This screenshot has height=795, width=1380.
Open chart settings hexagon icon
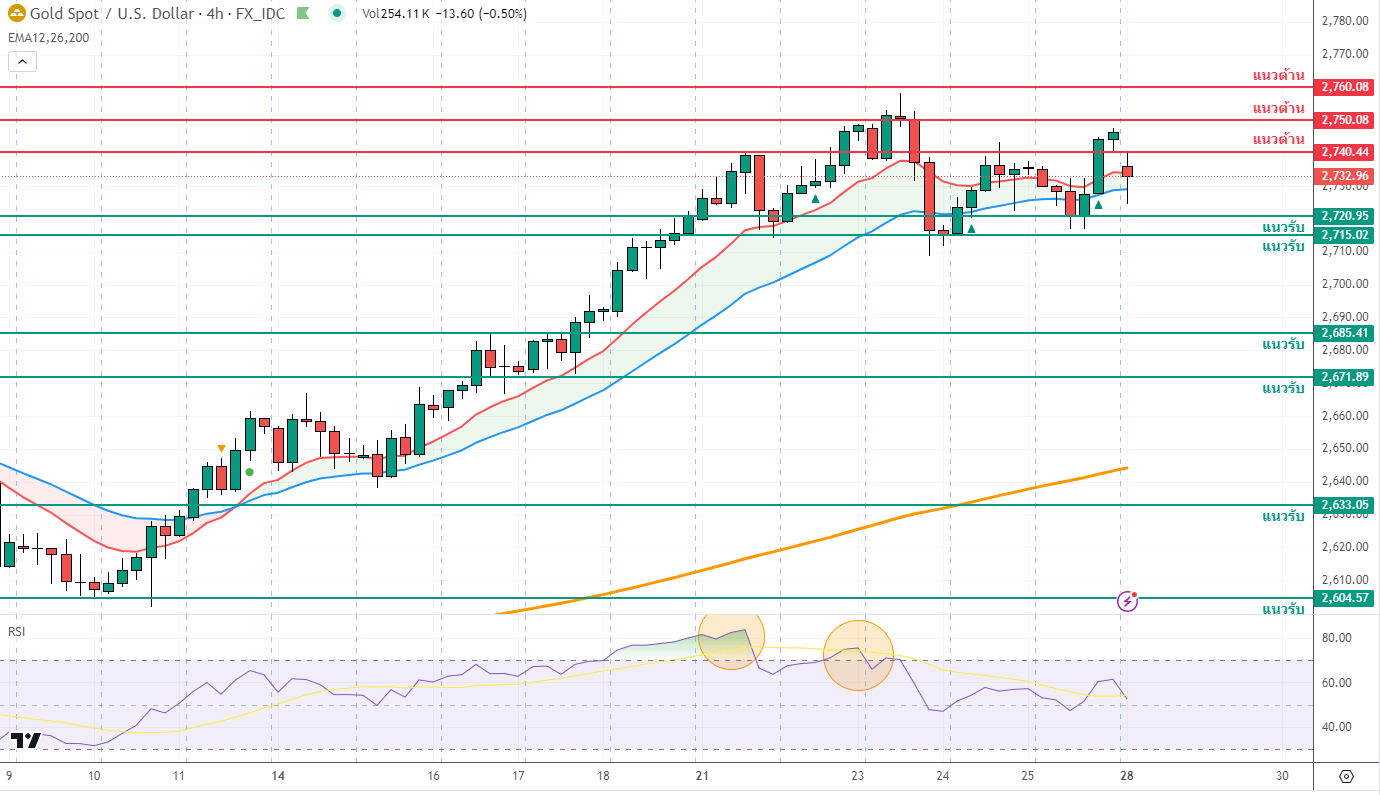click(1345, 777)
